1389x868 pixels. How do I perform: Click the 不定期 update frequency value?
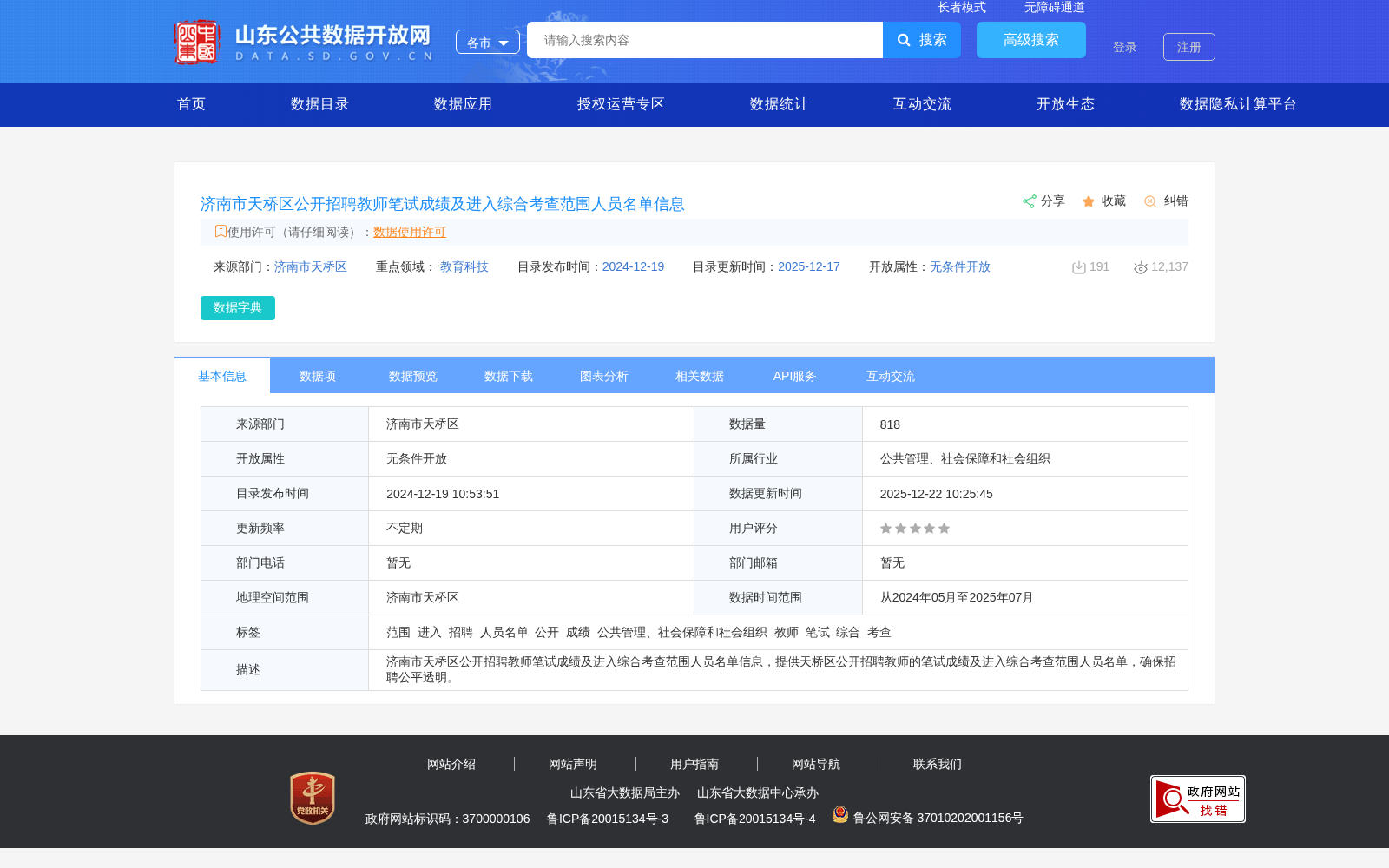405,528
